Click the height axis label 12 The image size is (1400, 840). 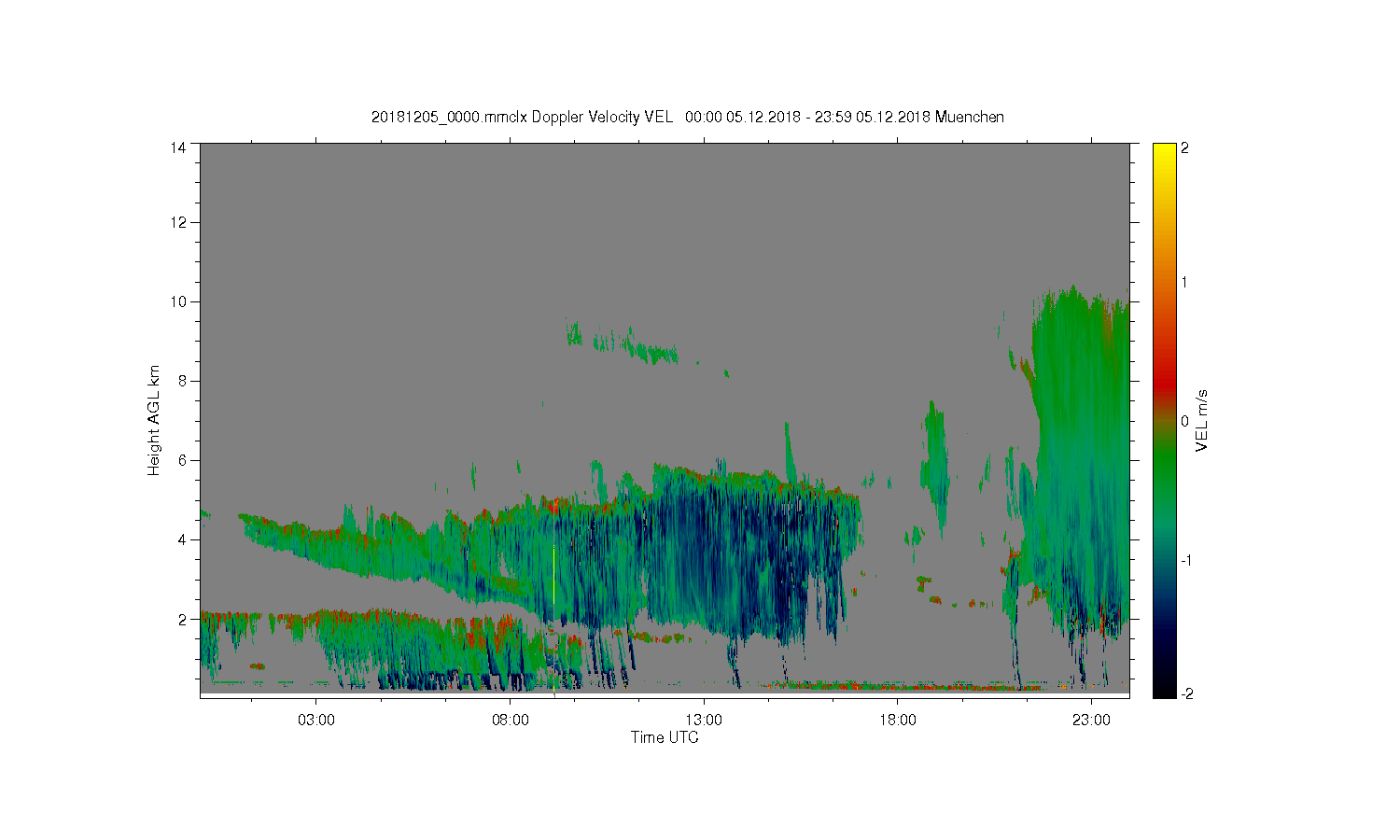[x=177, y=222]
